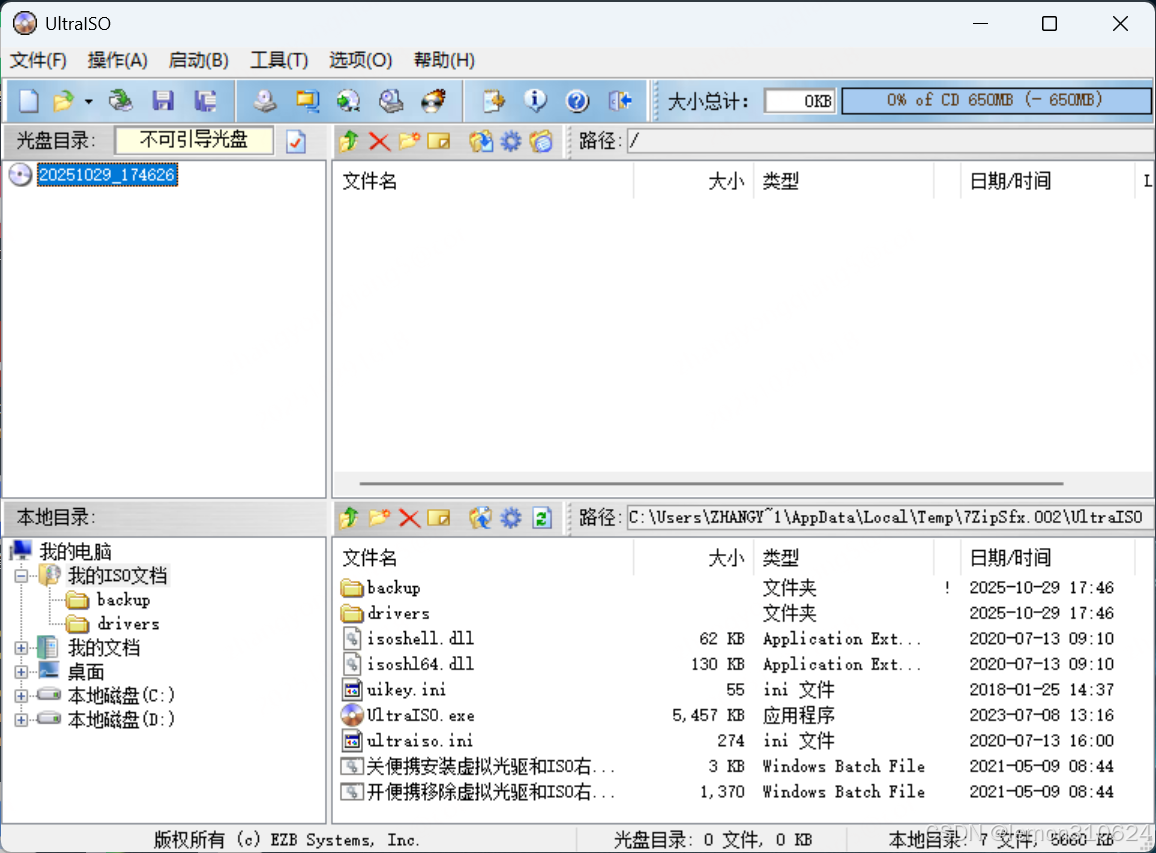
Task: Create a new folder in the disc directory toolbar
Action: [409, 141]
